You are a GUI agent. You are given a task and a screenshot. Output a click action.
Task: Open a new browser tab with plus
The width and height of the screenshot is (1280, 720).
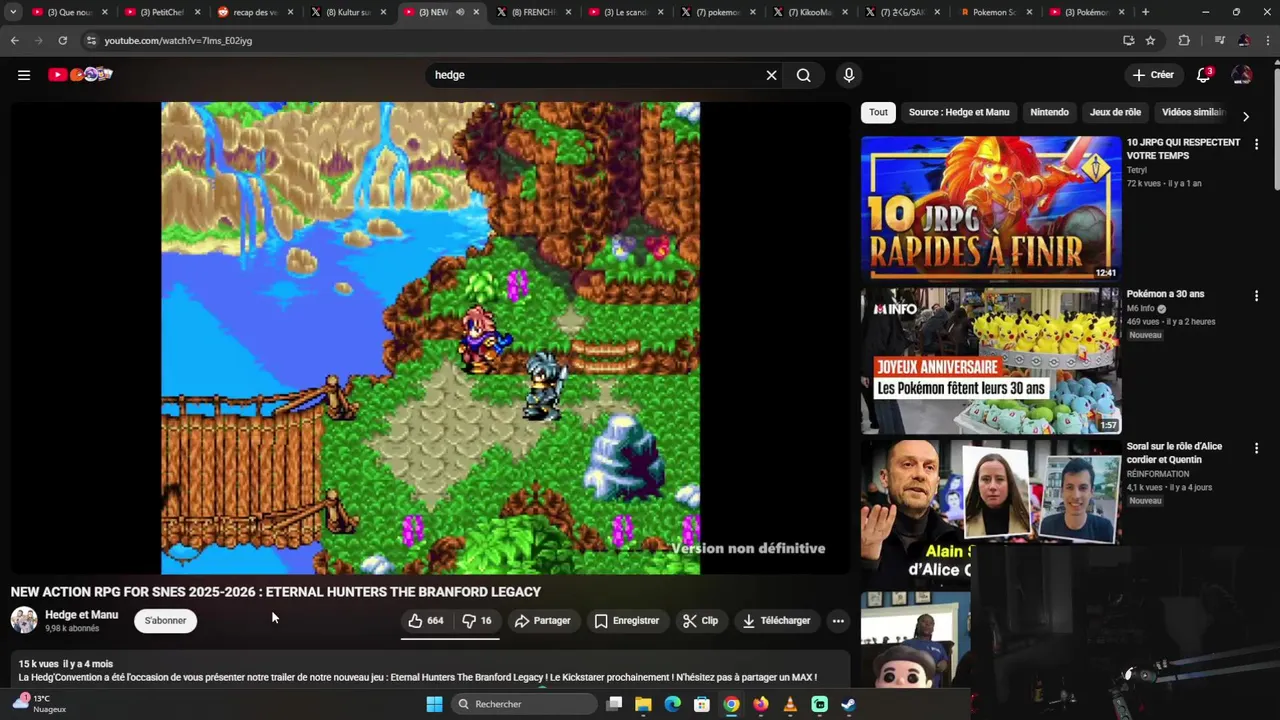coord(1145,12)
